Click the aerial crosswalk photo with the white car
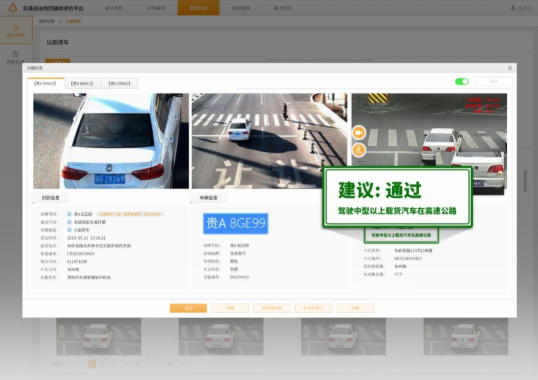This screenshot has height=380, width=538. tap(269, 141)
